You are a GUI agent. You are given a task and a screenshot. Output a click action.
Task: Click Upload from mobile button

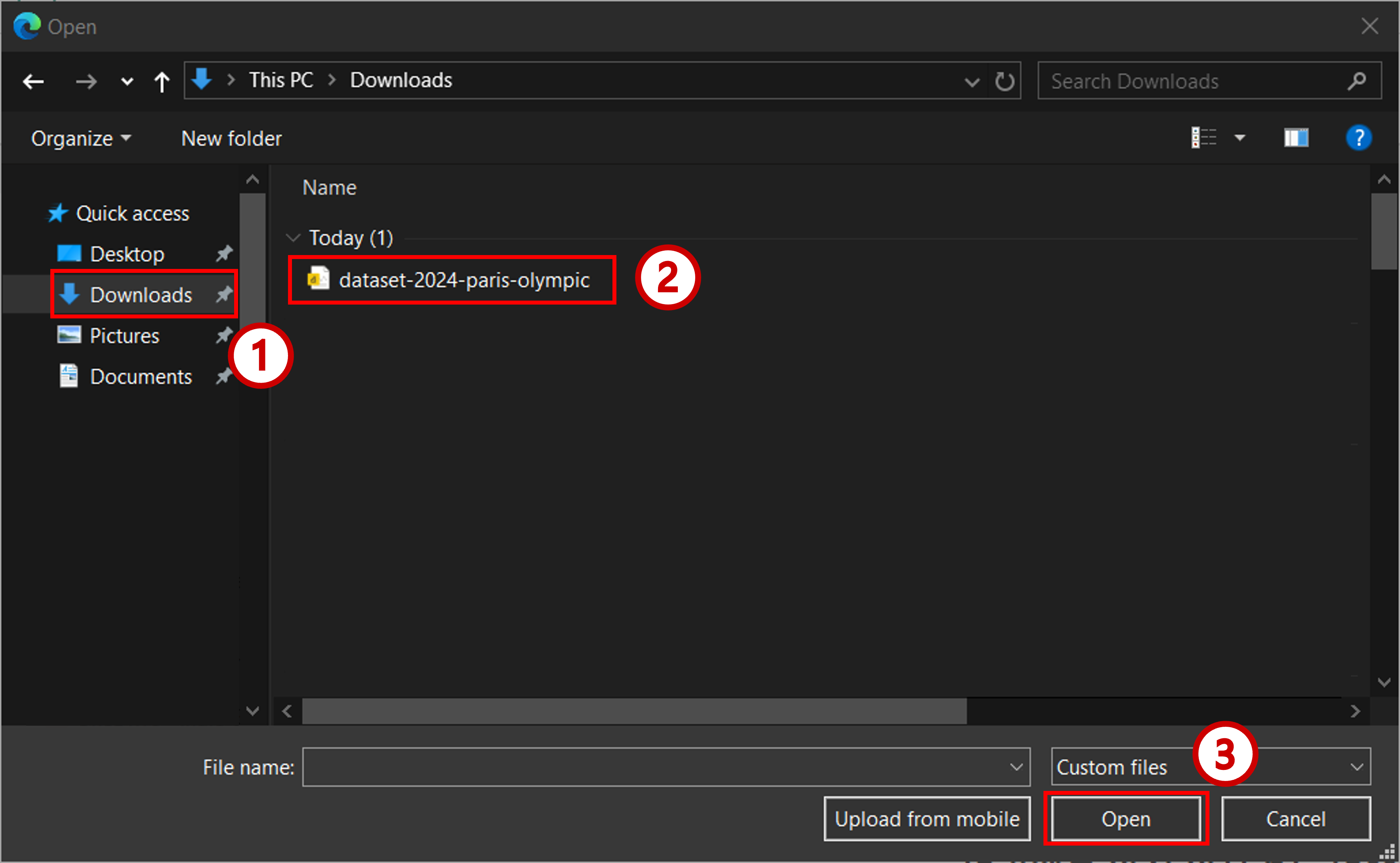pyautogui.click(x=927, y=819)
